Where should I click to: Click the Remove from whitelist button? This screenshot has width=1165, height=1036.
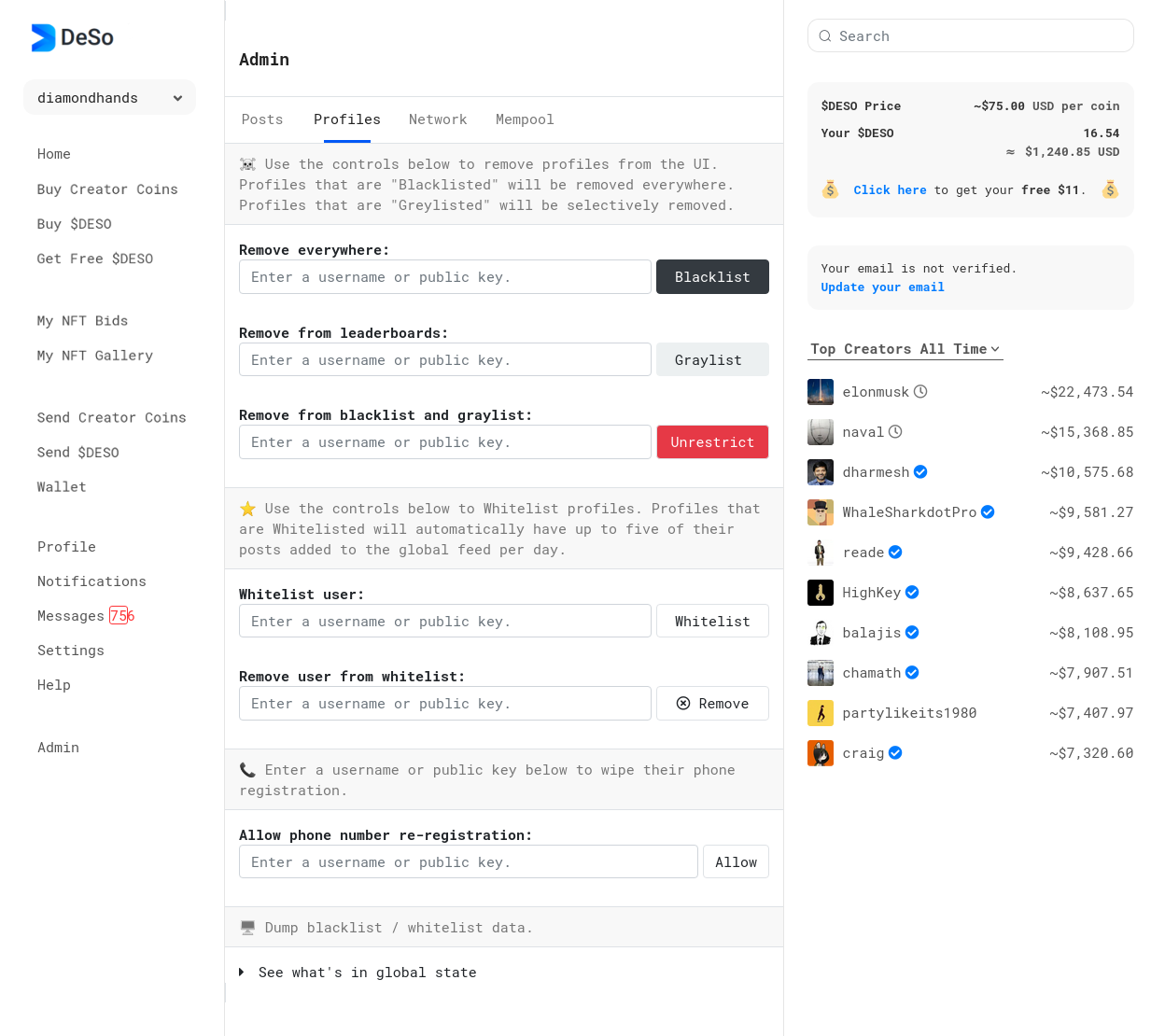712,704
